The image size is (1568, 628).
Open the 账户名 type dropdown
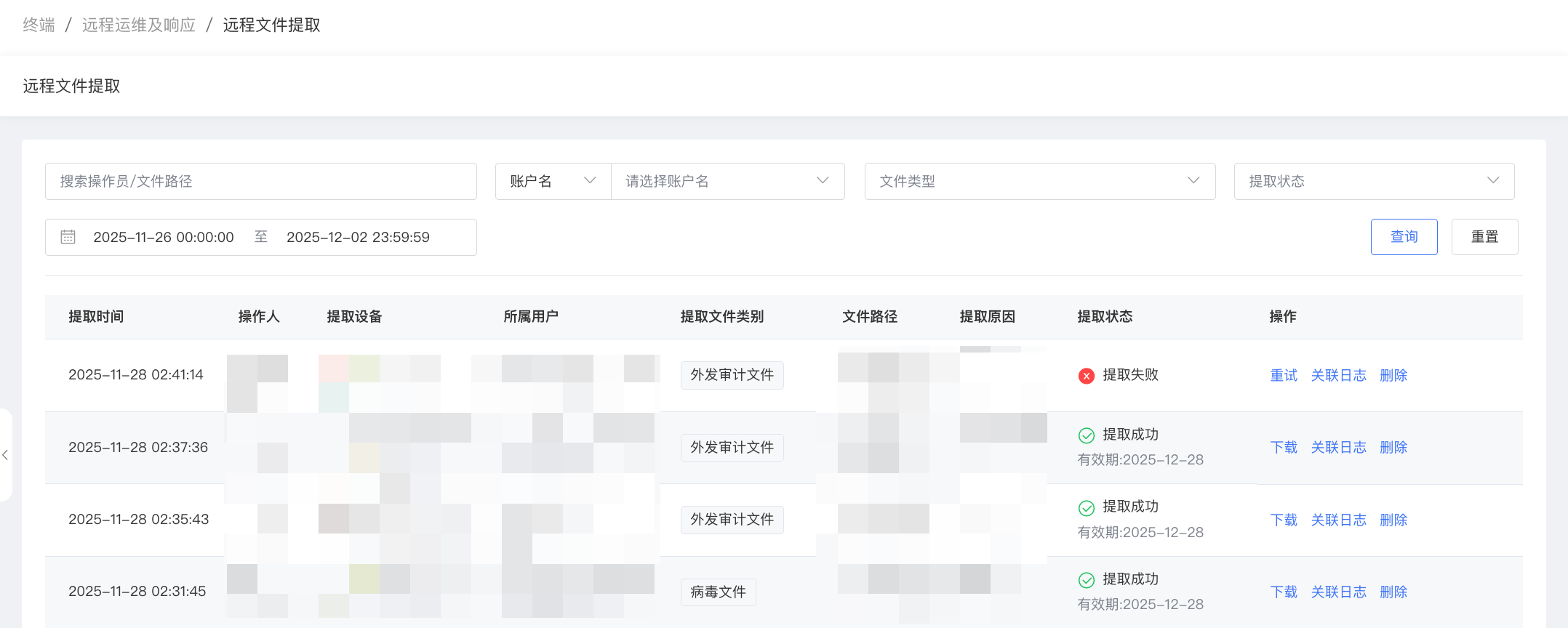pyautogui.click(x=553, y=181)
